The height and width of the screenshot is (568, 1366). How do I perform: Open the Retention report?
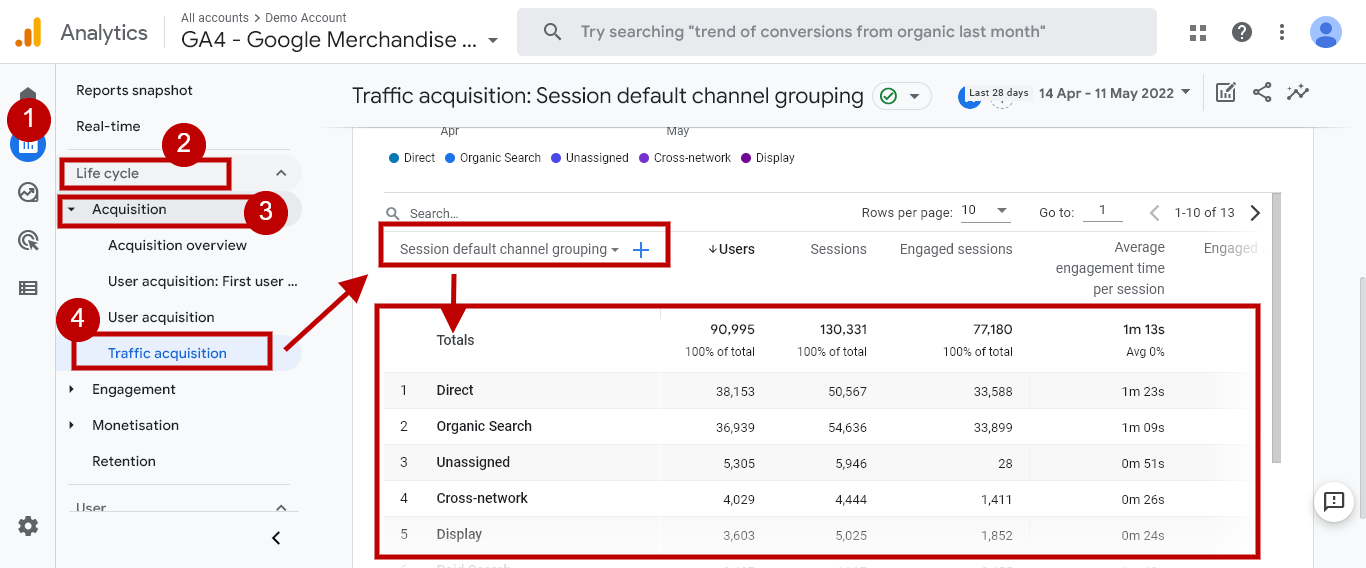(x=124, y=461)
